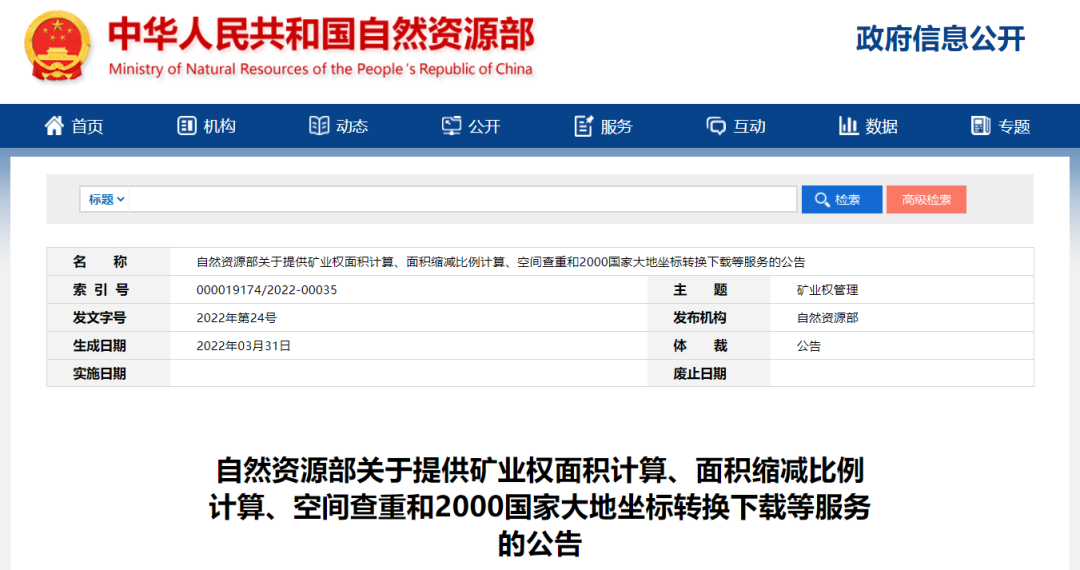This screenshot has height=570, width=1080.
Task: Click the 中华人民共和国自然资源部 site title
Action: coord(321,35)
